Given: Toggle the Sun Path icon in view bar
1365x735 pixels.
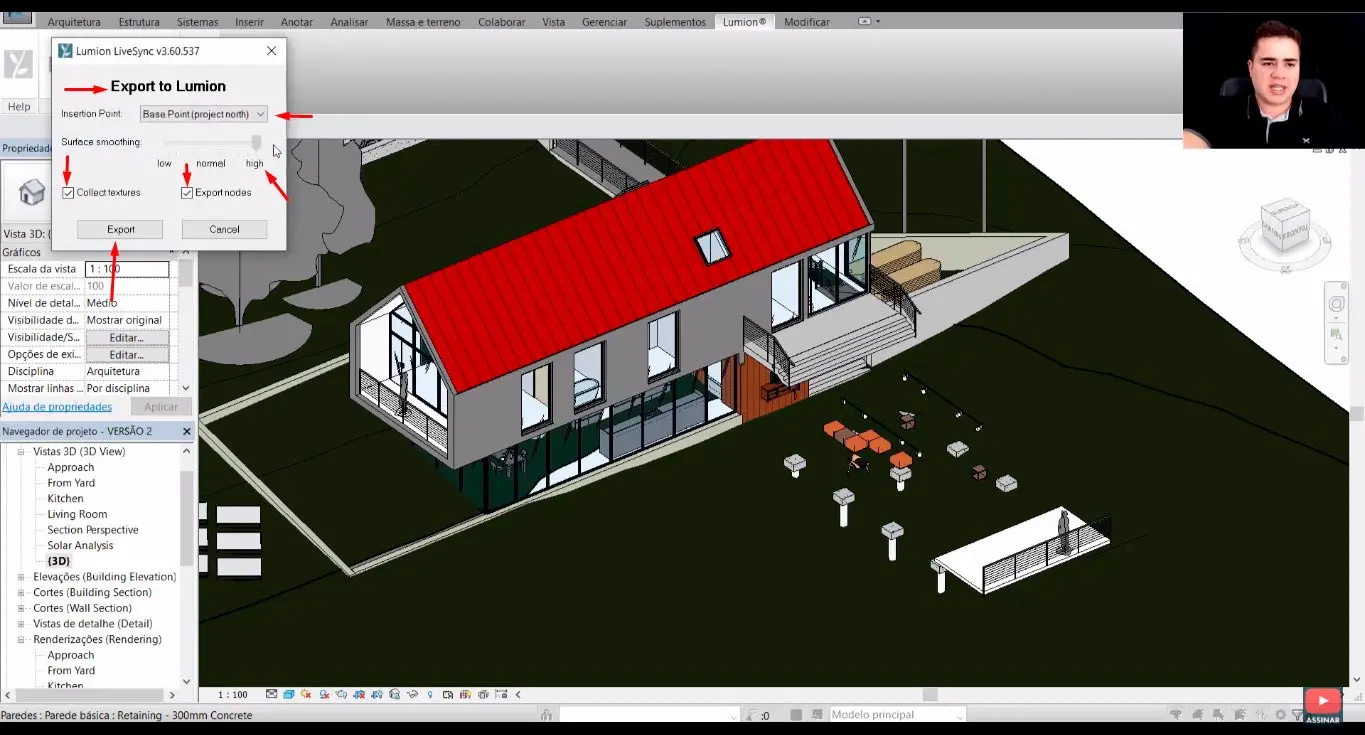Looking at the screenshot, I should point(306,694).
